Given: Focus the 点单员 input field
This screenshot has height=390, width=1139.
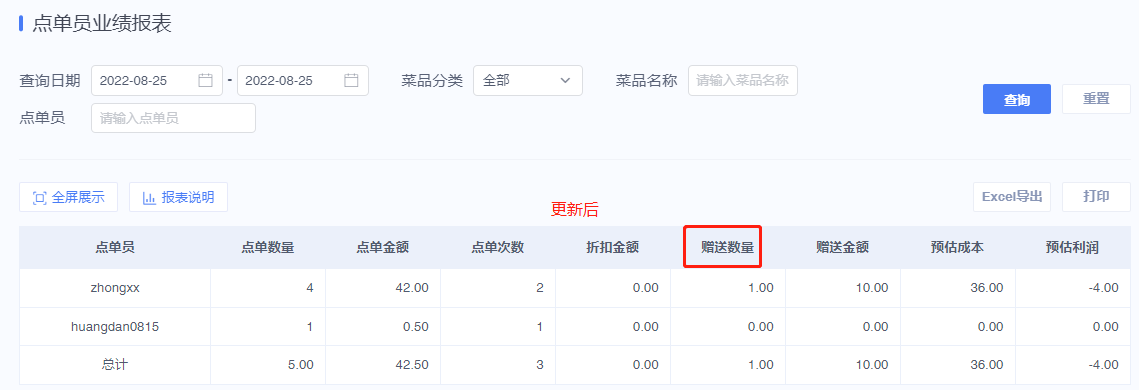Looking at the screenshot, I should pos(173,118).
